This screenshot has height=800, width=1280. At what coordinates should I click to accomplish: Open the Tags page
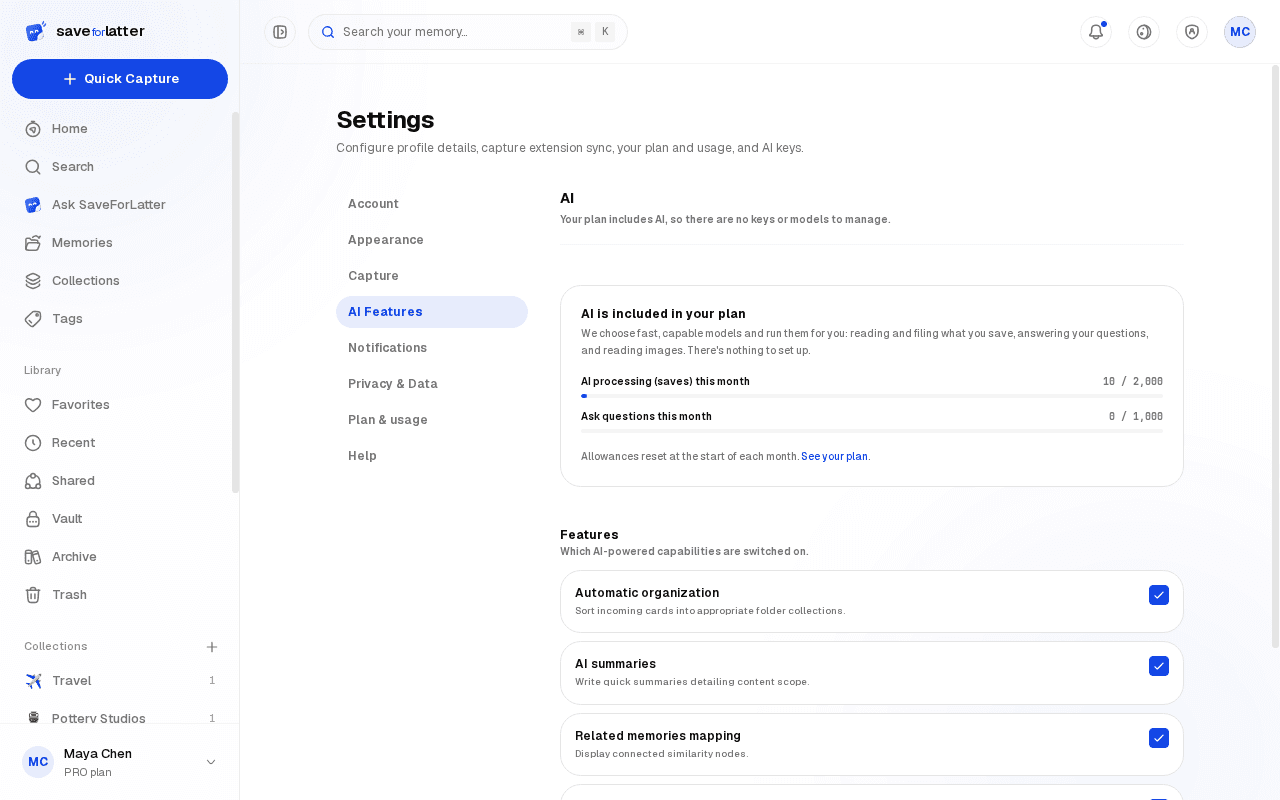point(120,319)
